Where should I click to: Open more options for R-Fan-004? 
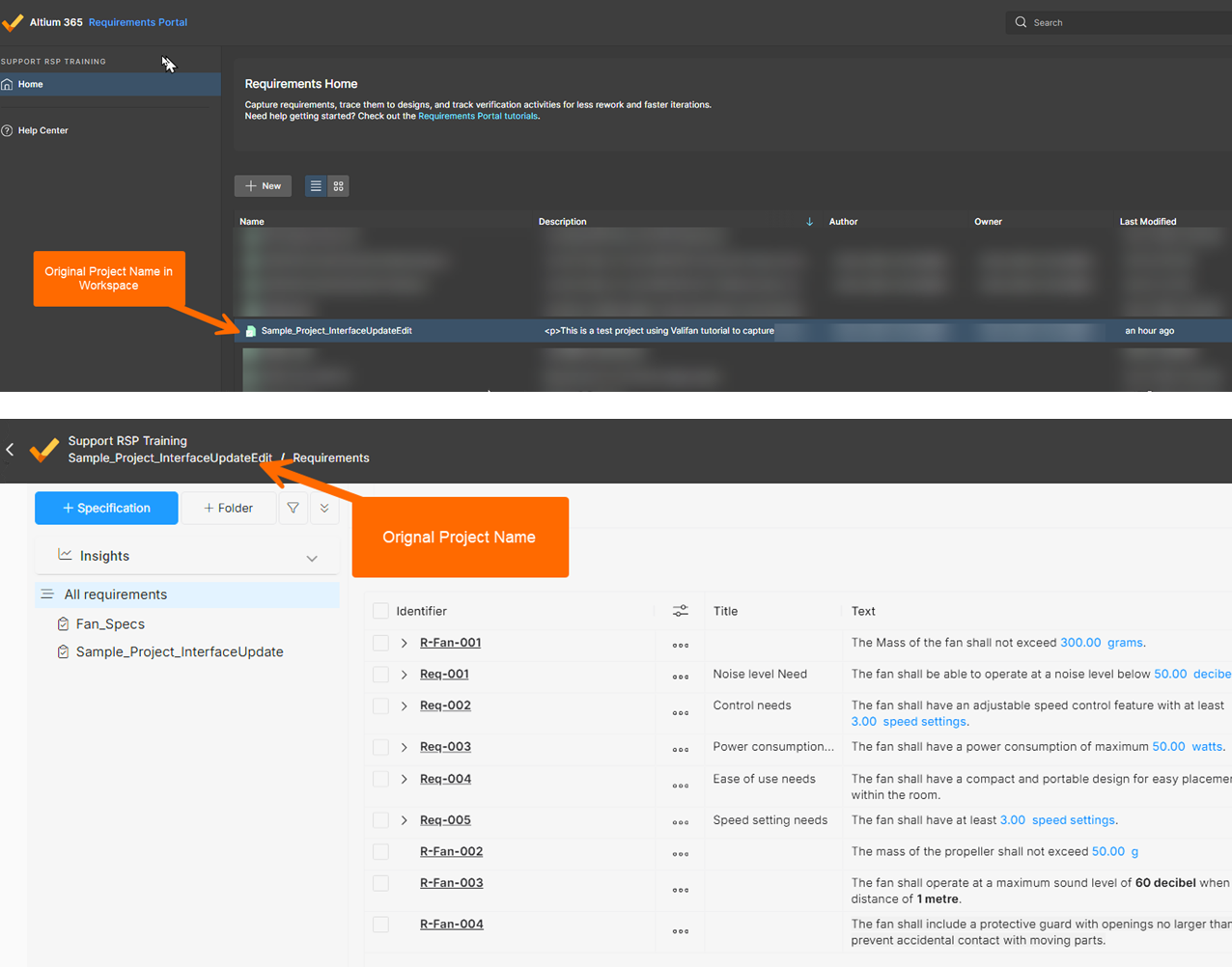click(681, 931)
